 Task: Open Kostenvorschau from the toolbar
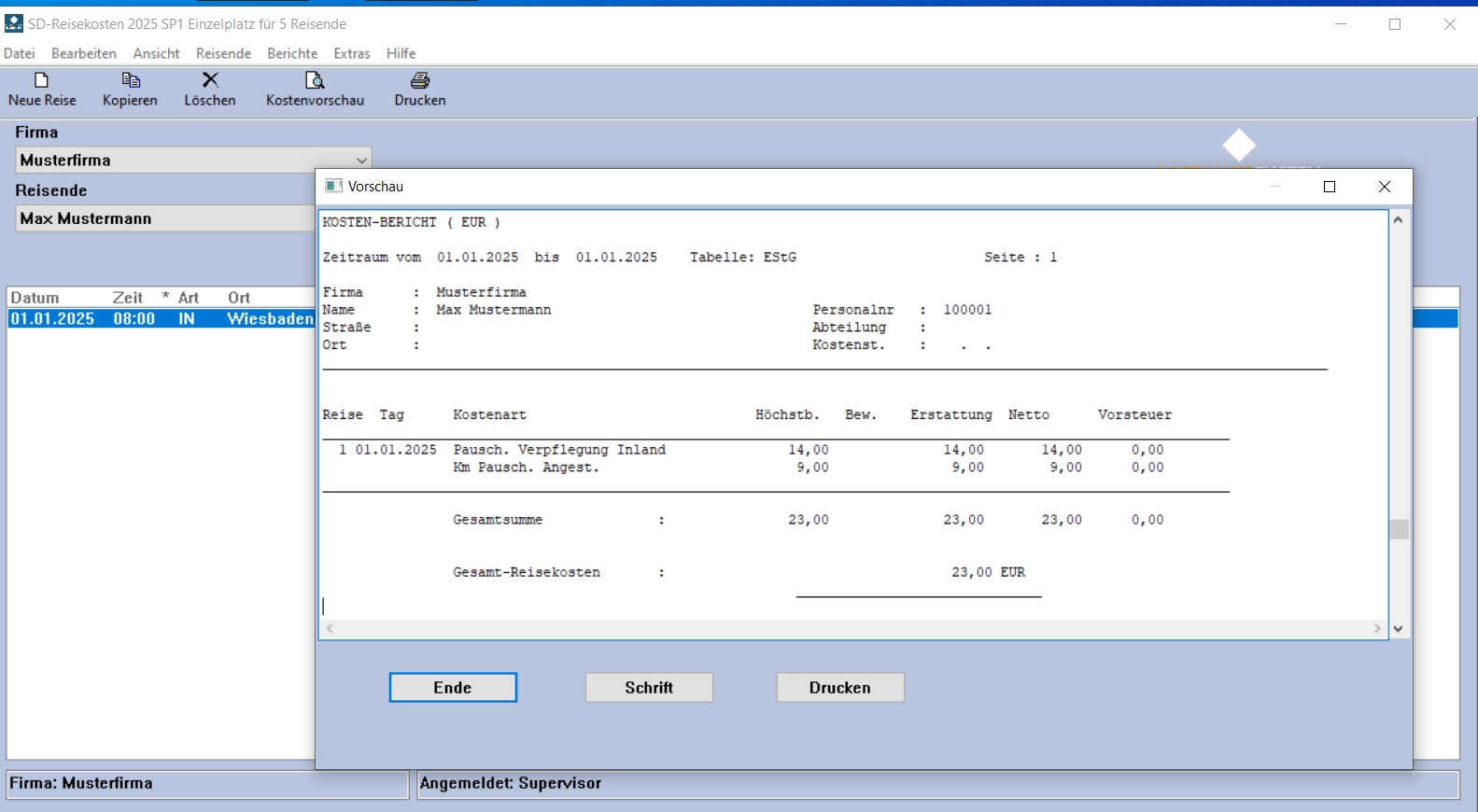[x=315, y=81]
